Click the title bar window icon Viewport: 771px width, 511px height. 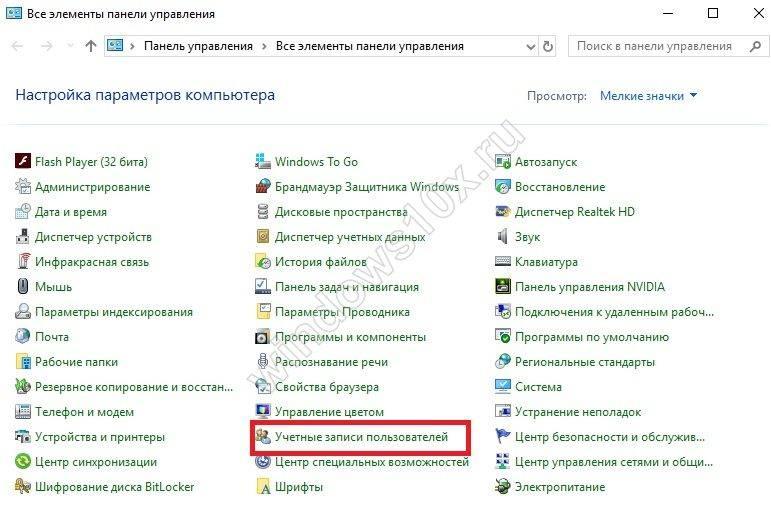[x=14, y=13]
